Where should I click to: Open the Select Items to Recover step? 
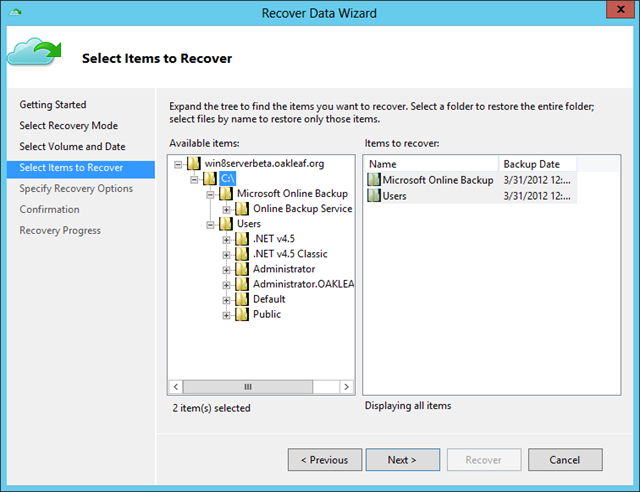[81, 169]
